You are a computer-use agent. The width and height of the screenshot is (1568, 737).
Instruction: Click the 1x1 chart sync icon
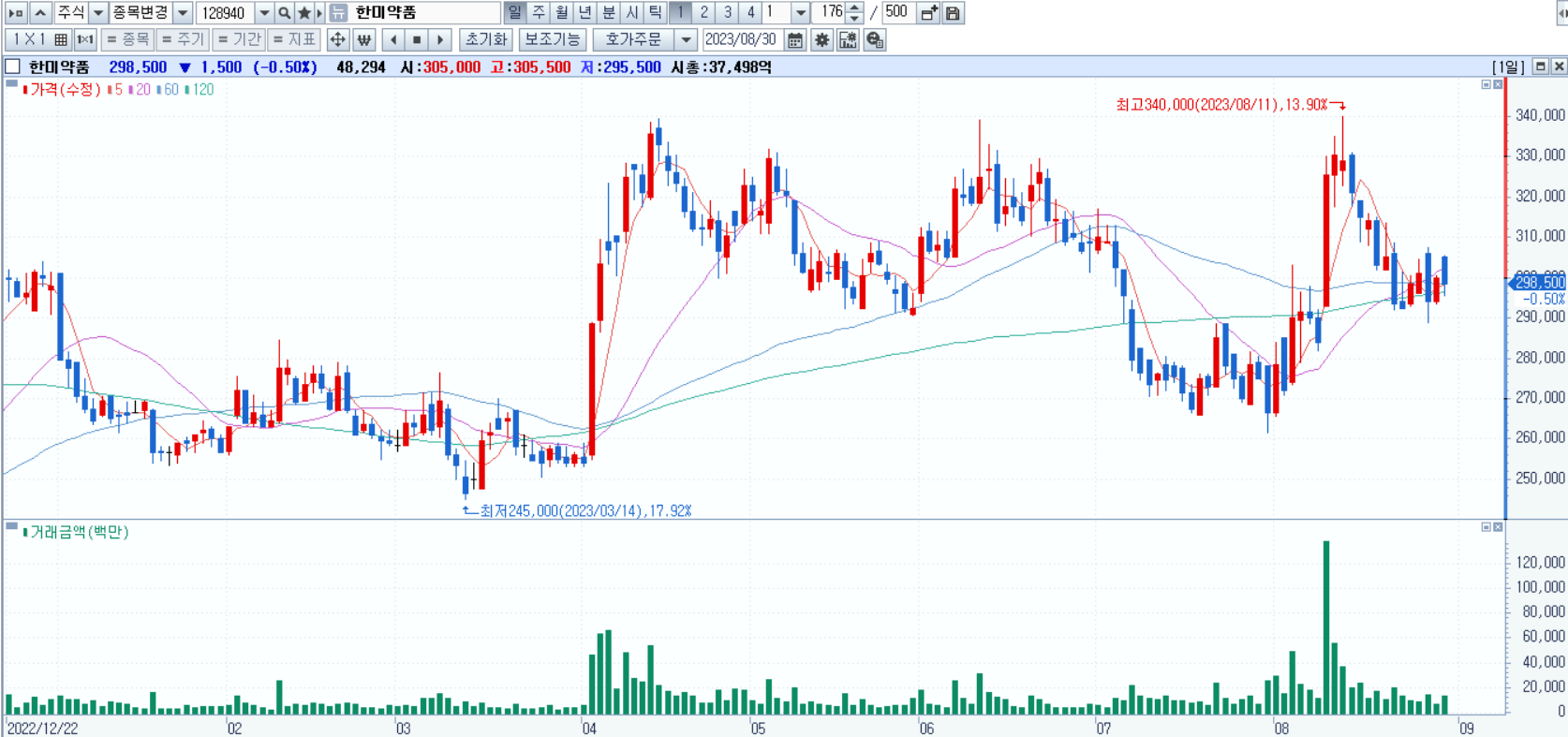pyautogui.click(x=85, y=39)
